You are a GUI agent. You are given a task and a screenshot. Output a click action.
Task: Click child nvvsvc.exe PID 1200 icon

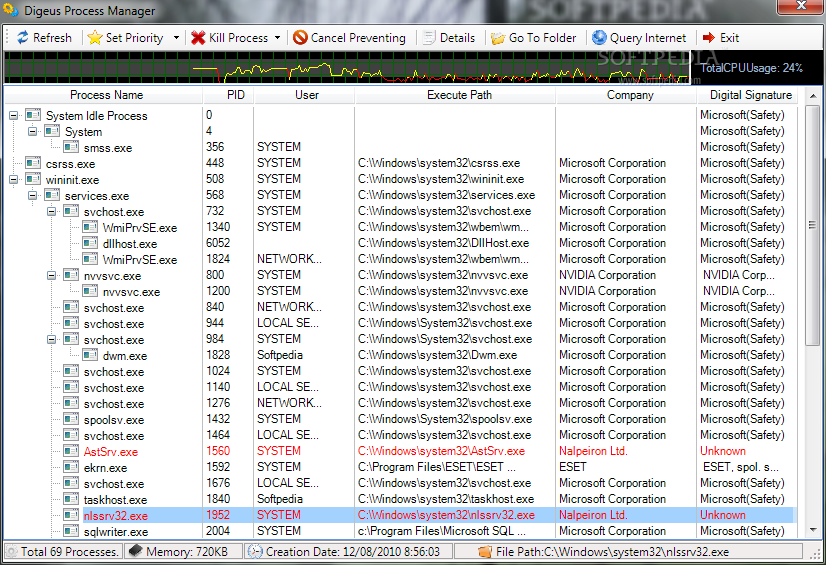pyautogui.click(x=90, y=291)
